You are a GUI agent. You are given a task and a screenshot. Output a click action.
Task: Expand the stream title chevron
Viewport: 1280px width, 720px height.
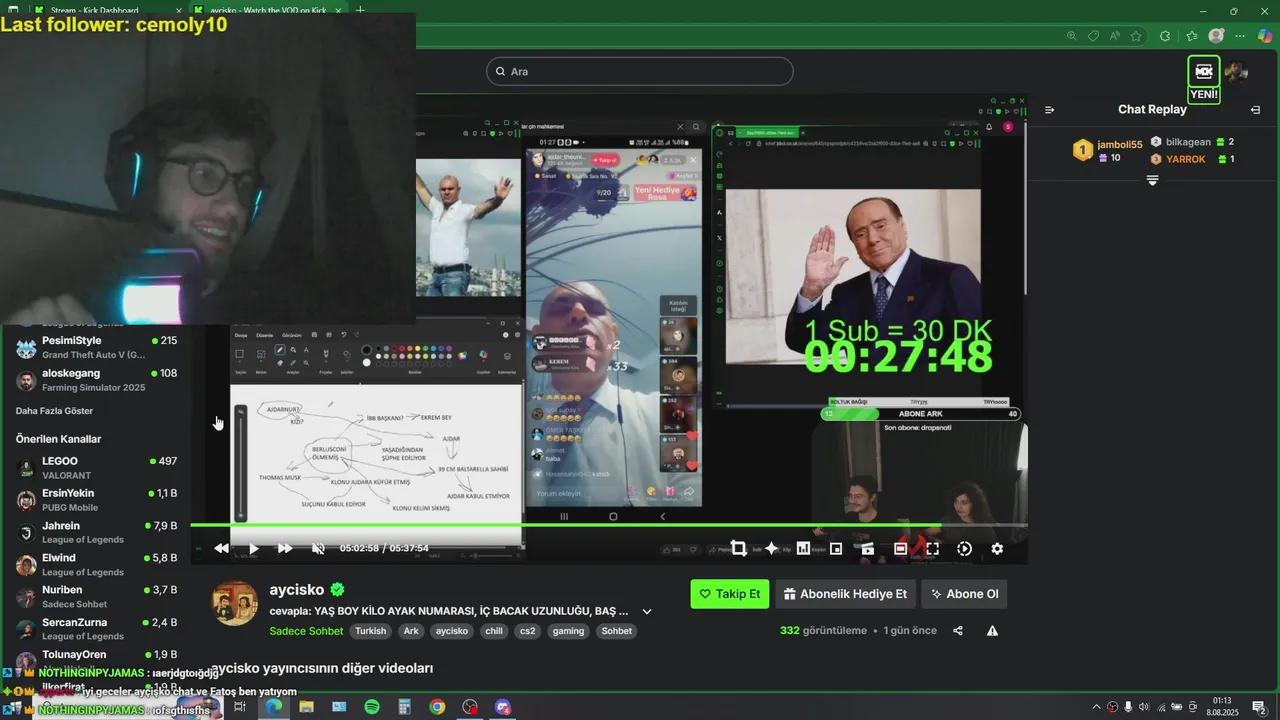(647, 611)
